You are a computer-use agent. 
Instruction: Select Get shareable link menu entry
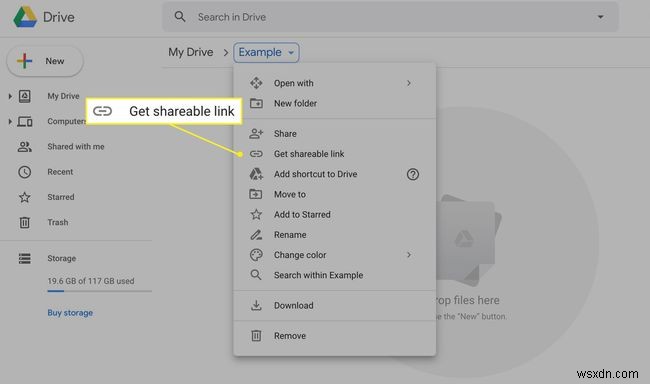point(335,154)
